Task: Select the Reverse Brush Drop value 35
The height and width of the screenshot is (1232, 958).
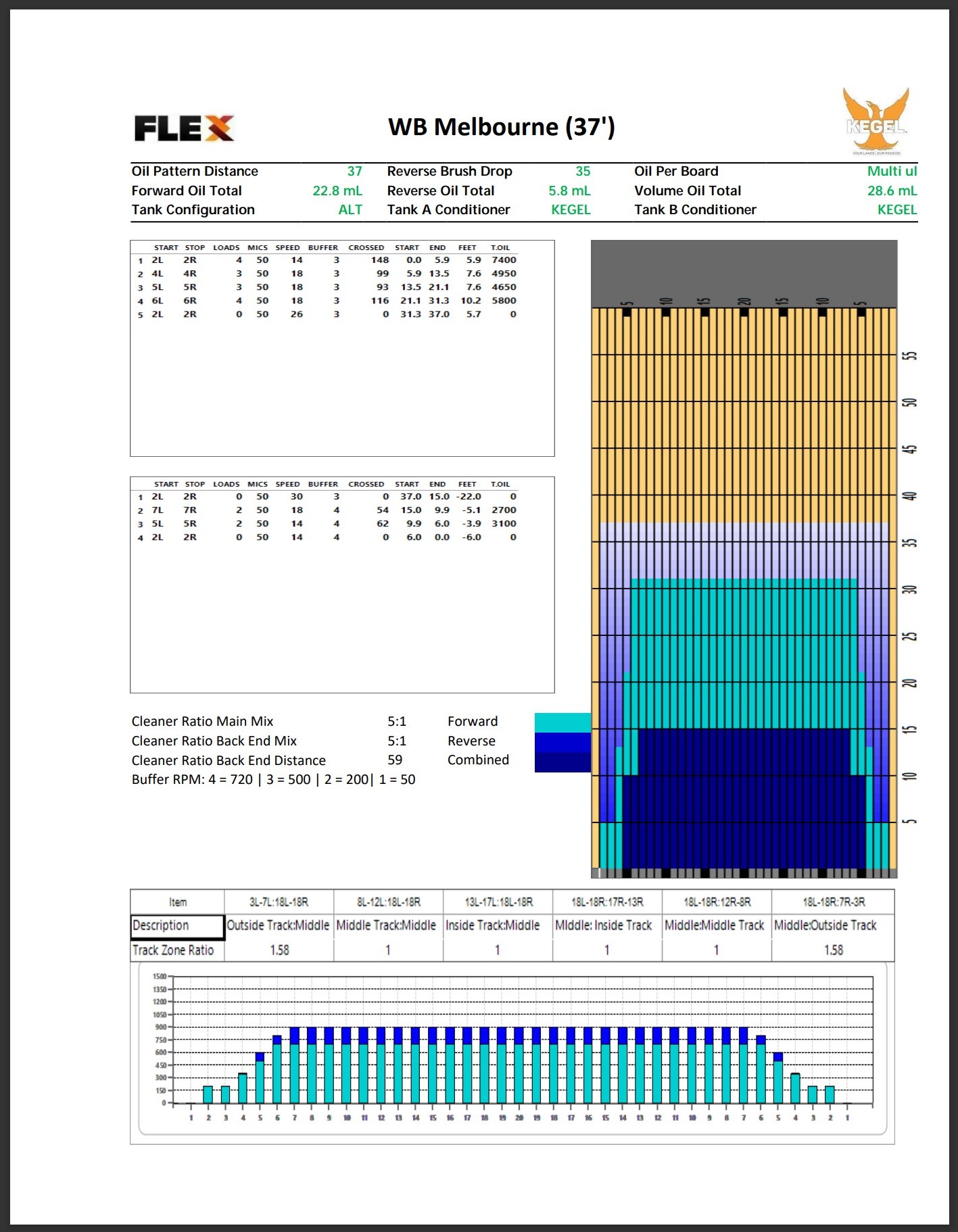Action: 583,171
